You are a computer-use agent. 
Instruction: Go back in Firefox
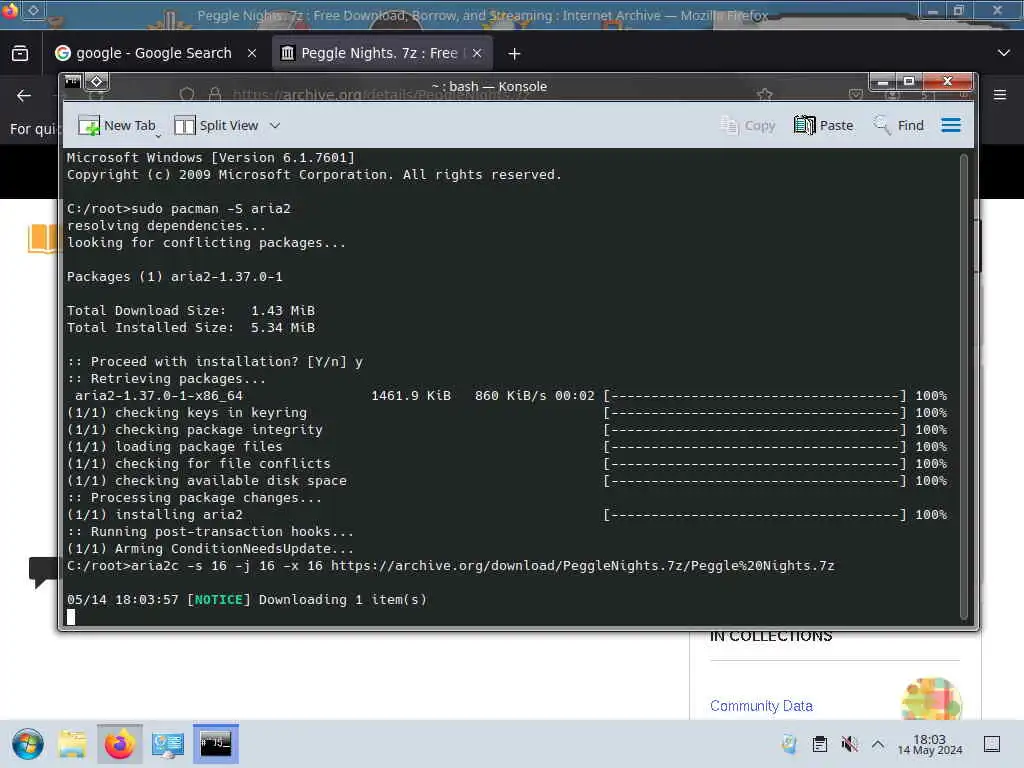(x=24, y=96)
